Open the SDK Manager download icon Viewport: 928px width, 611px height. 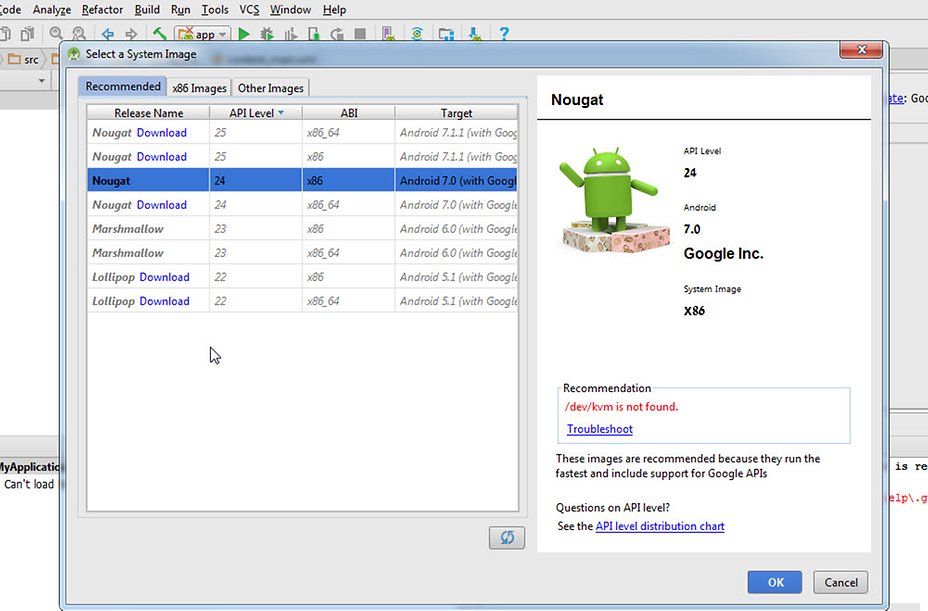(x=475, y=34)
